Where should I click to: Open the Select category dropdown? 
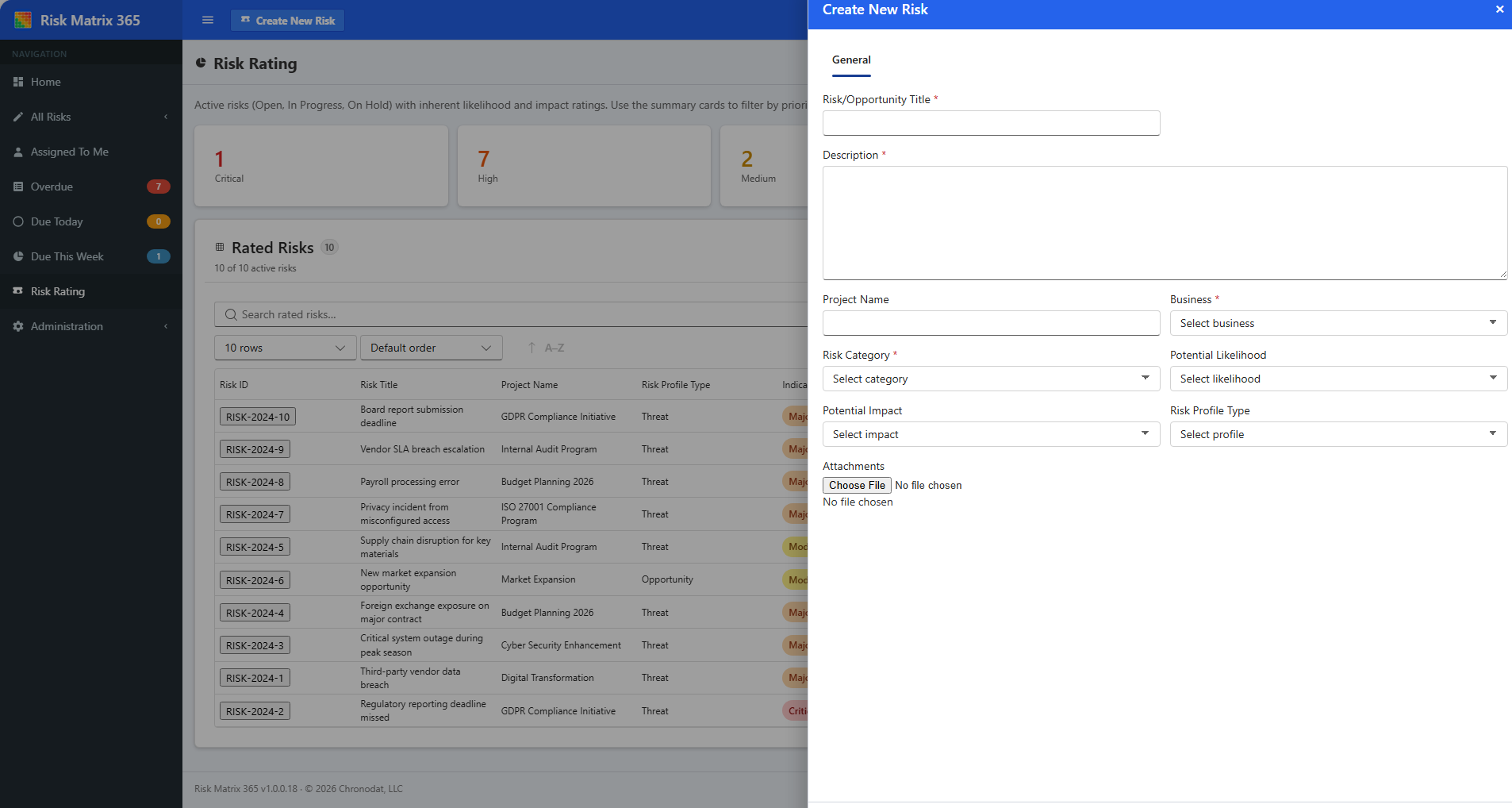point(991,379)
